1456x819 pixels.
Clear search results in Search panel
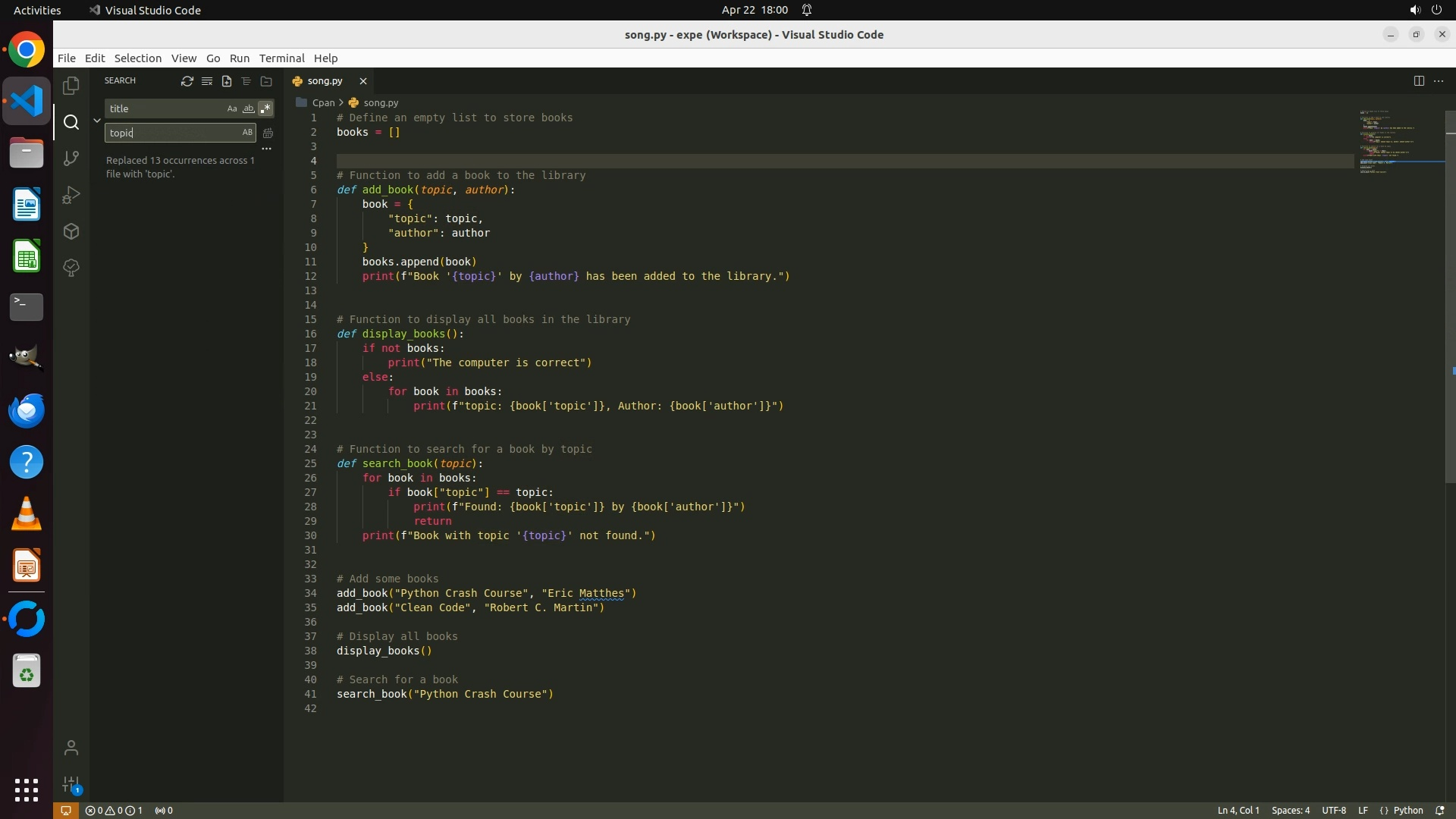206,81
